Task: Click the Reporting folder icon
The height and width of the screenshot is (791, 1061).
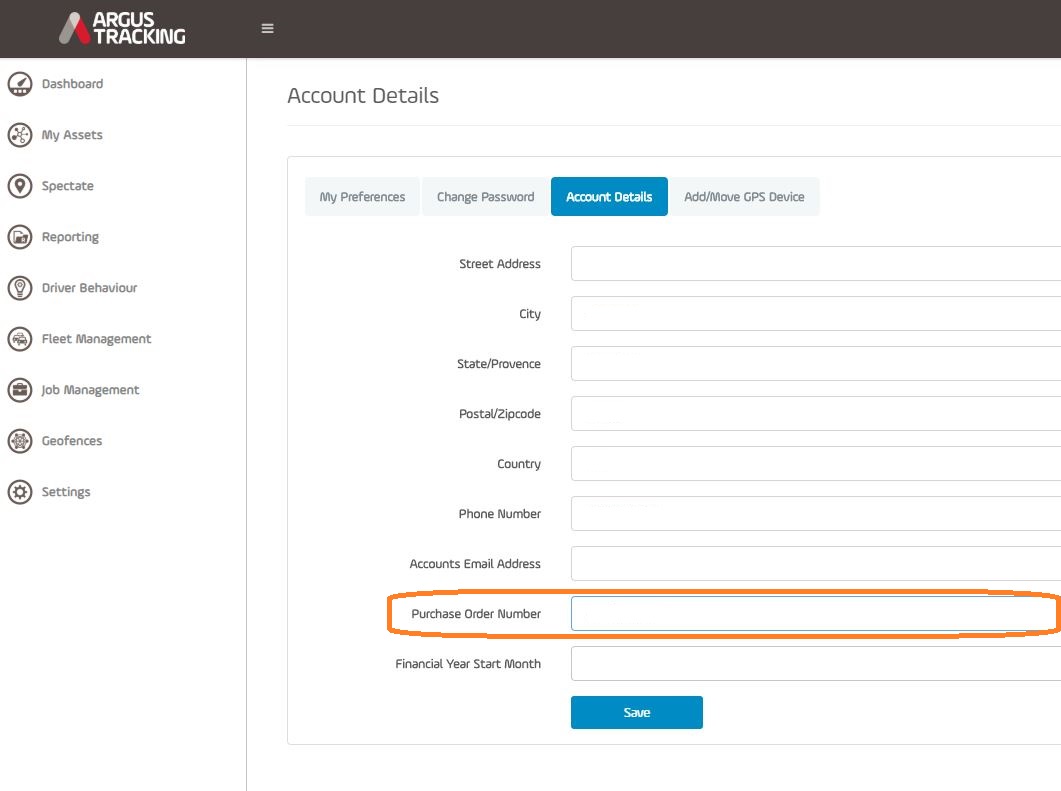Action: (x=20, y=237)
